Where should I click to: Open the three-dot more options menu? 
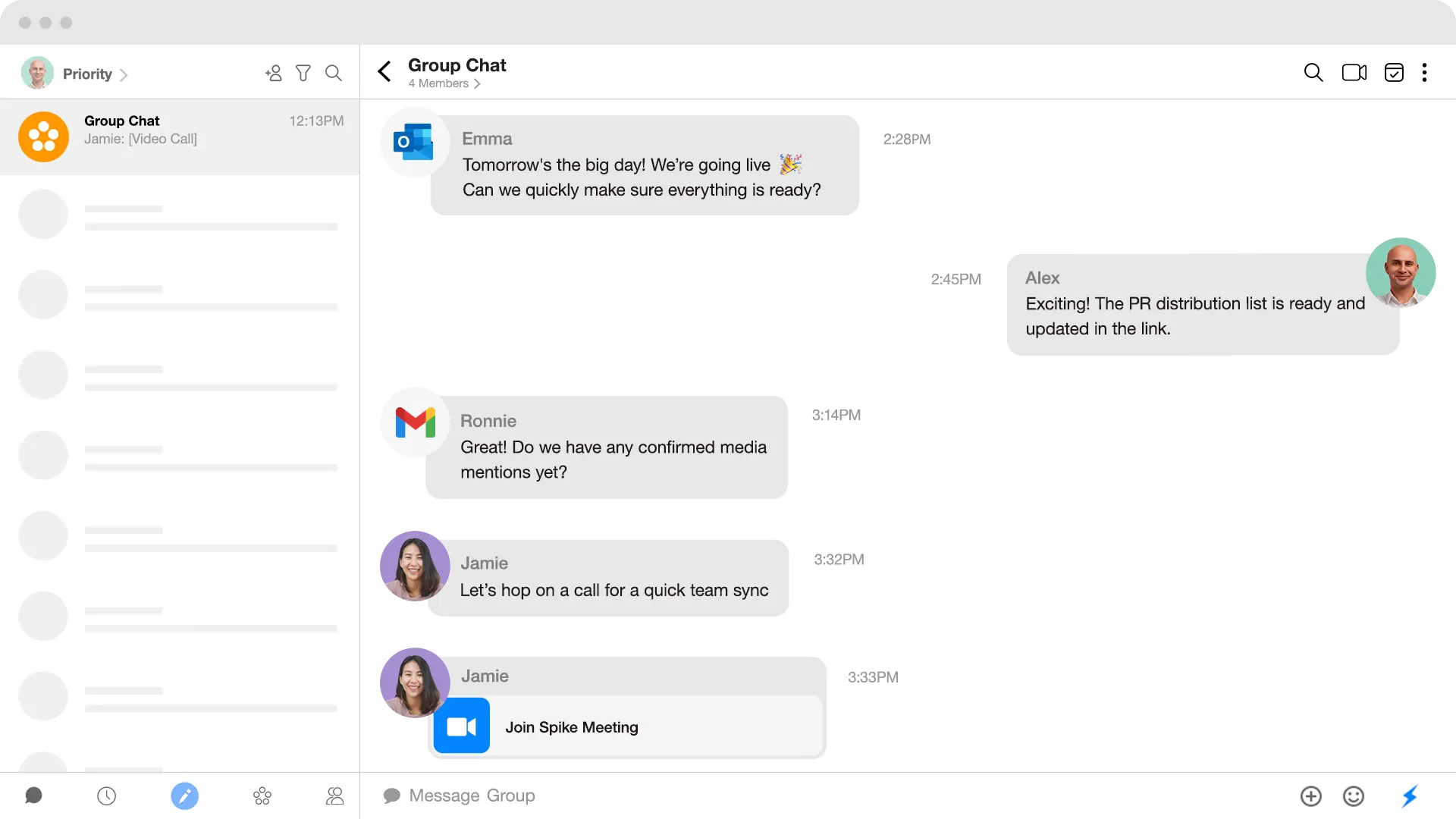(1424, 72)
